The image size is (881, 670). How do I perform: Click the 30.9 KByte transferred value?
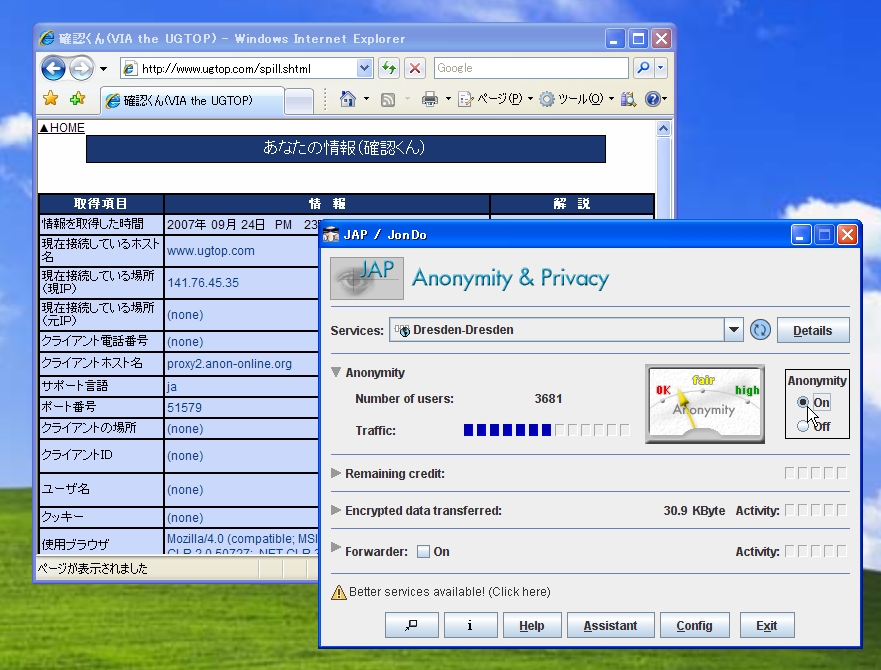pos(694,510)
